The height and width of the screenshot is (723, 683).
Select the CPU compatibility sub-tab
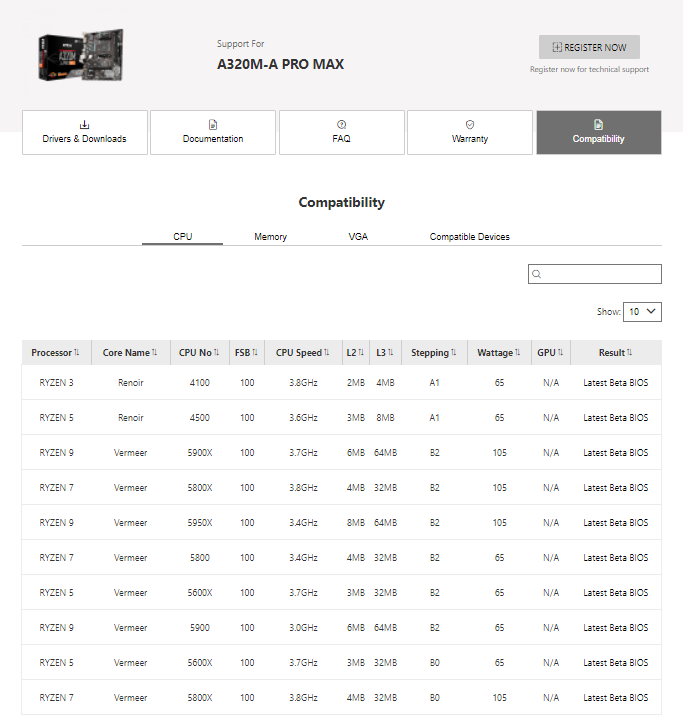pyautogui.click(x=183, y=237)
